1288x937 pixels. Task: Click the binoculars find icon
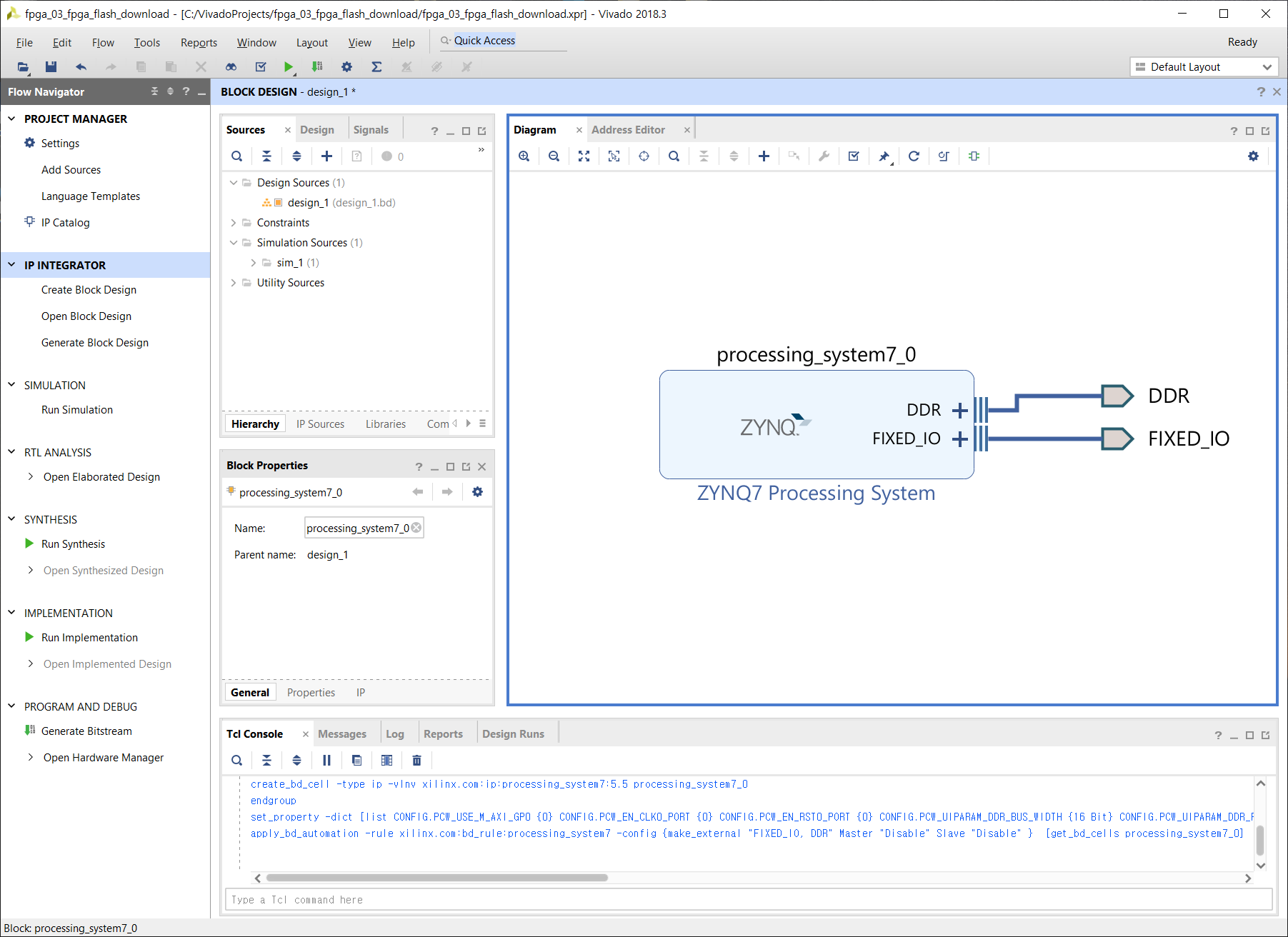231,67
